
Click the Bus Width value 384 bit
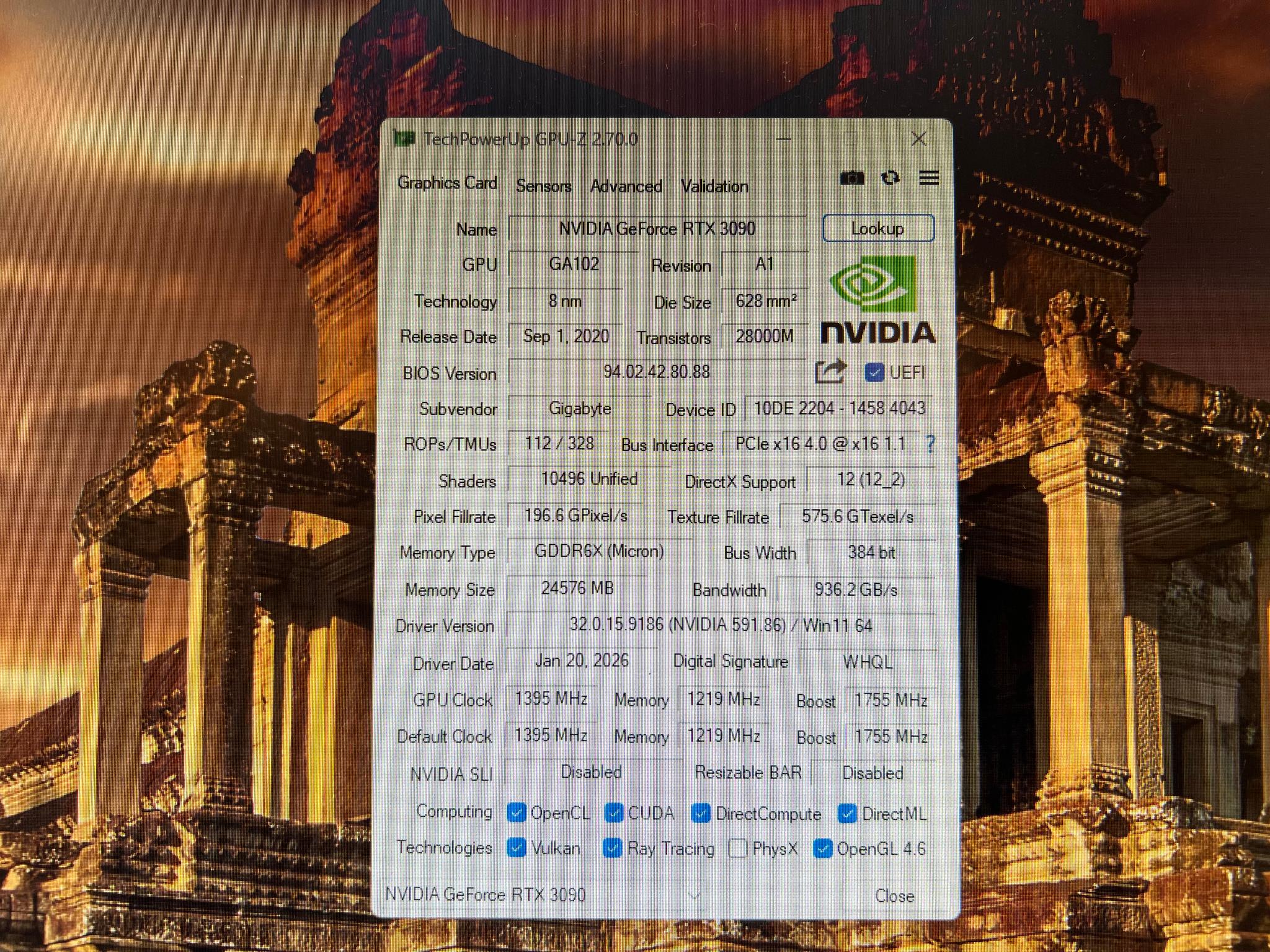pyautogui.click(x=872, y=552)
